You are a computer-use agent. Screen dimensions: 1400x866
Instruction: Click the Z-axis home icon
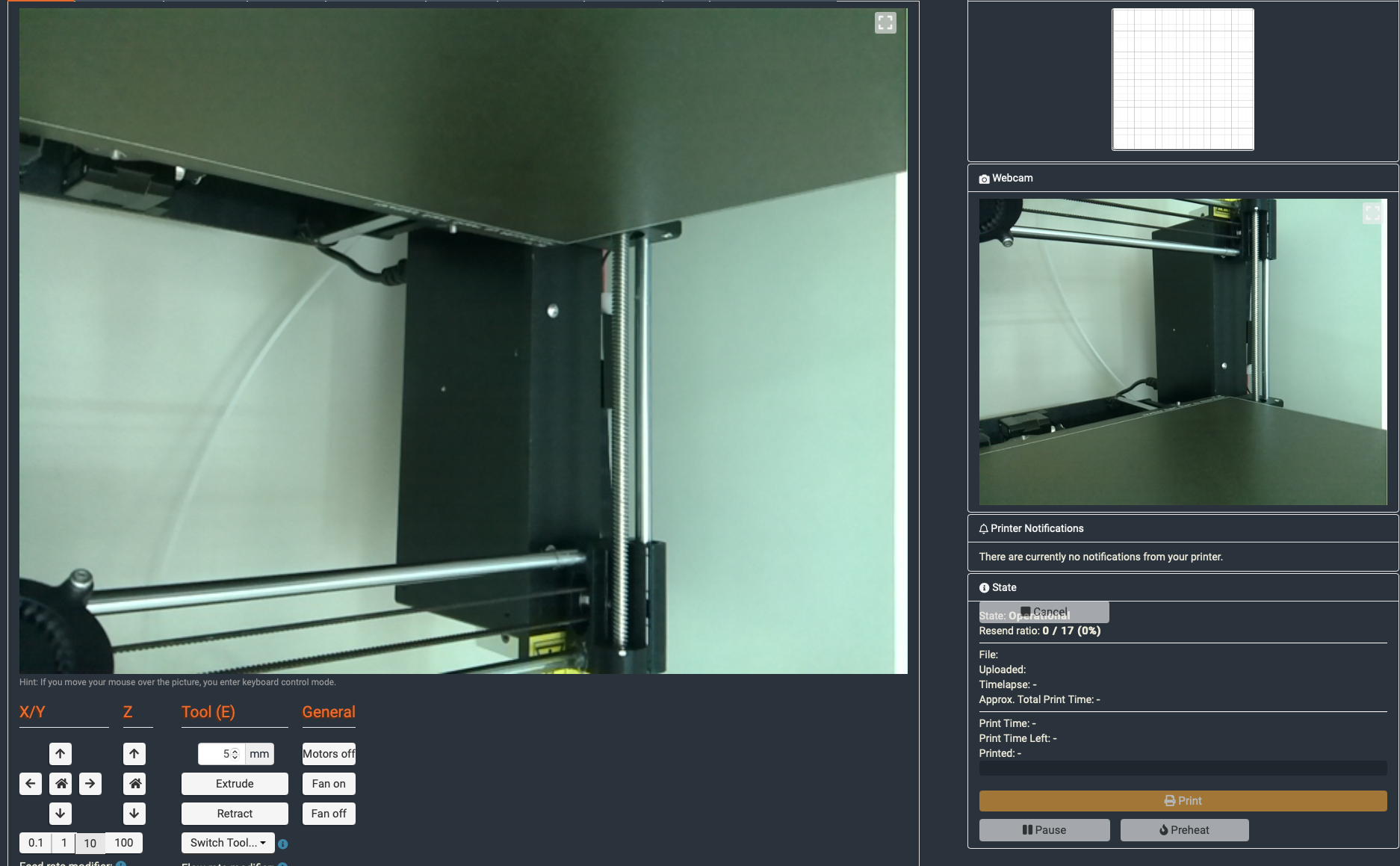coord(135,783)
